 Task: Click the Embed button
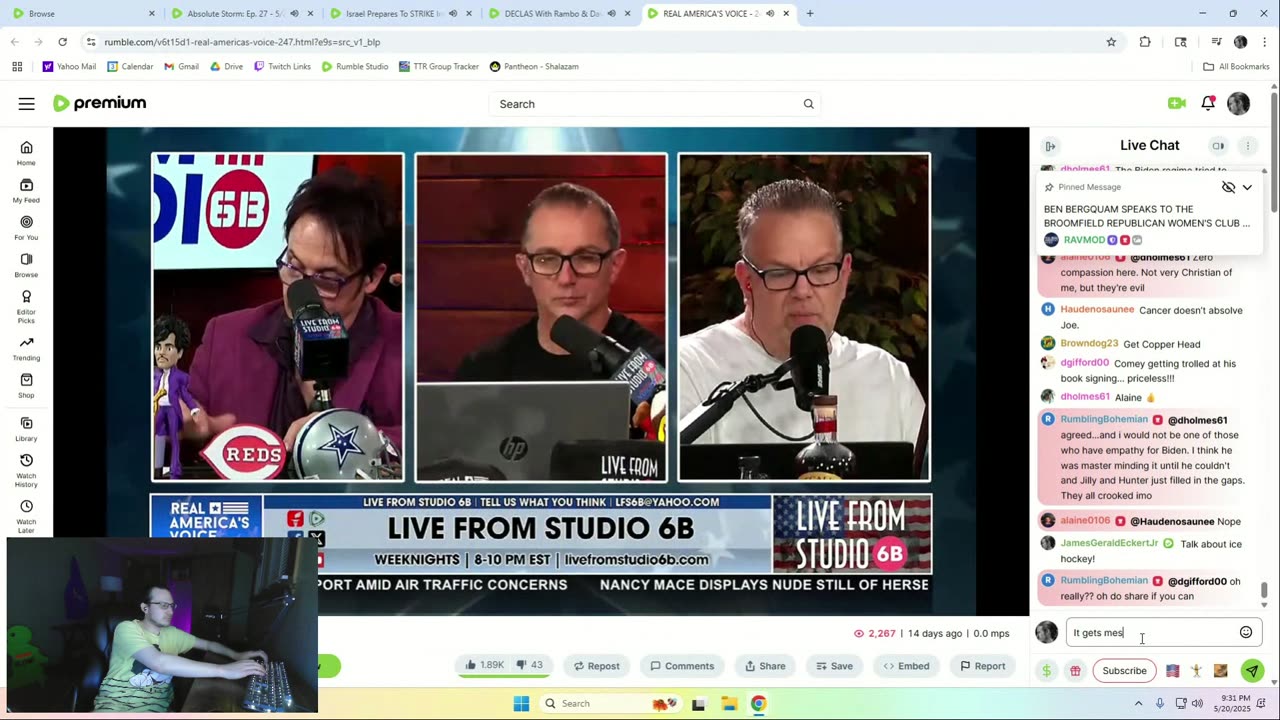pyautogui.click(x=906, y=666)
